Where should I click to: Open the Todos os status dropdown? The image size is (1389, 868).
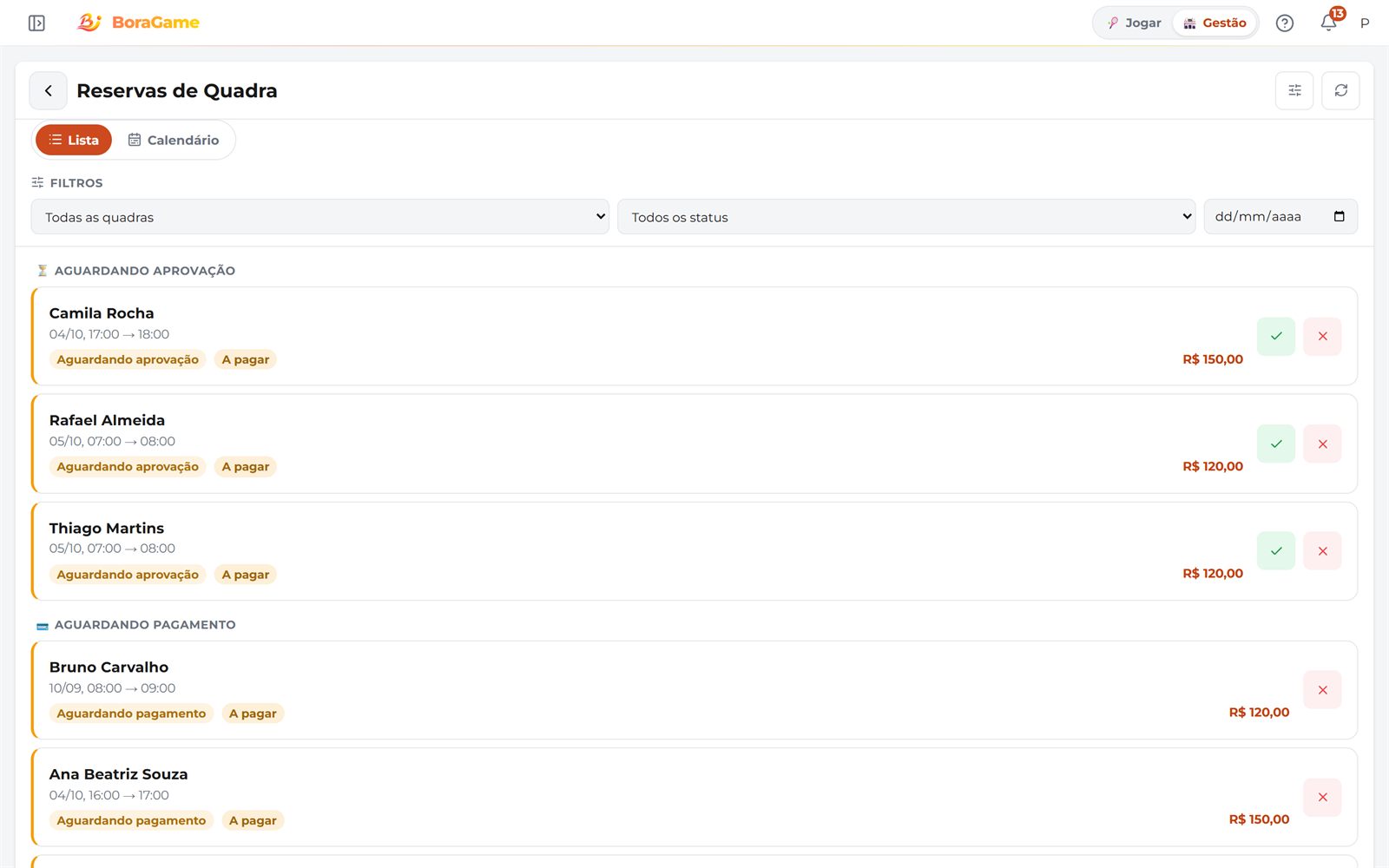tap(906, 217)
